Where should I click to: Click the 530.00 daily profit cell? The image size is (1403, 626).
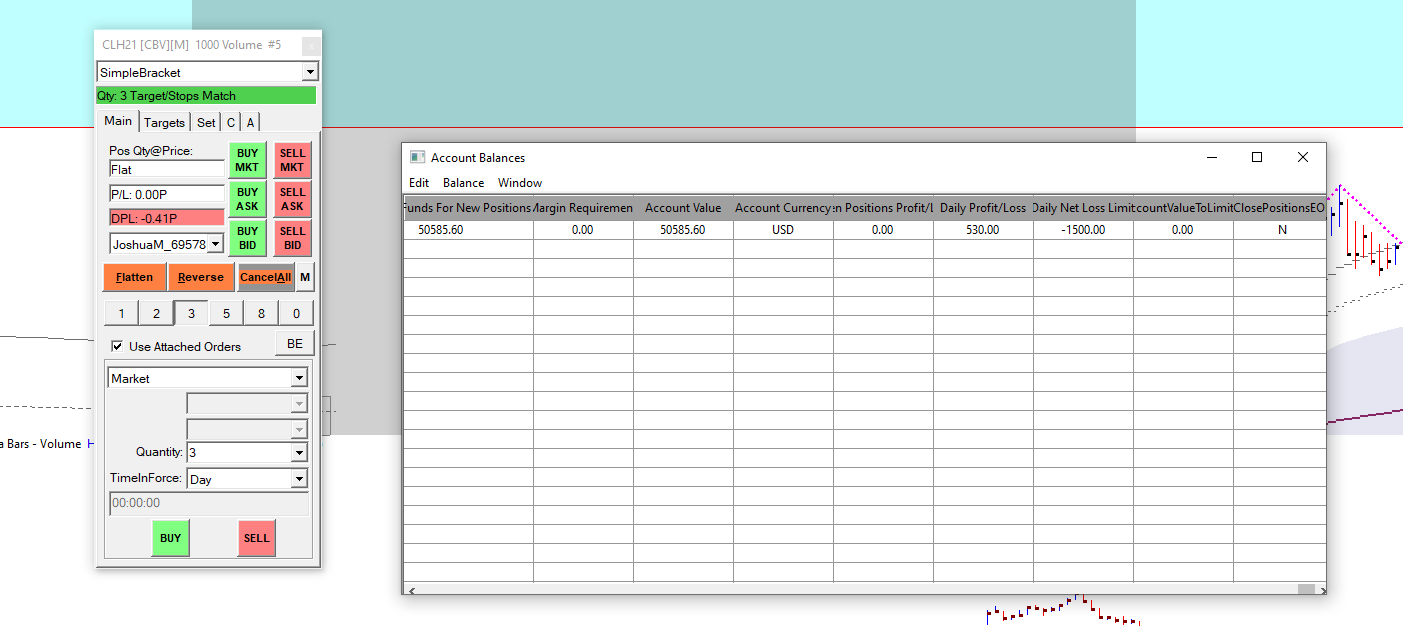[x=983, y=230]
